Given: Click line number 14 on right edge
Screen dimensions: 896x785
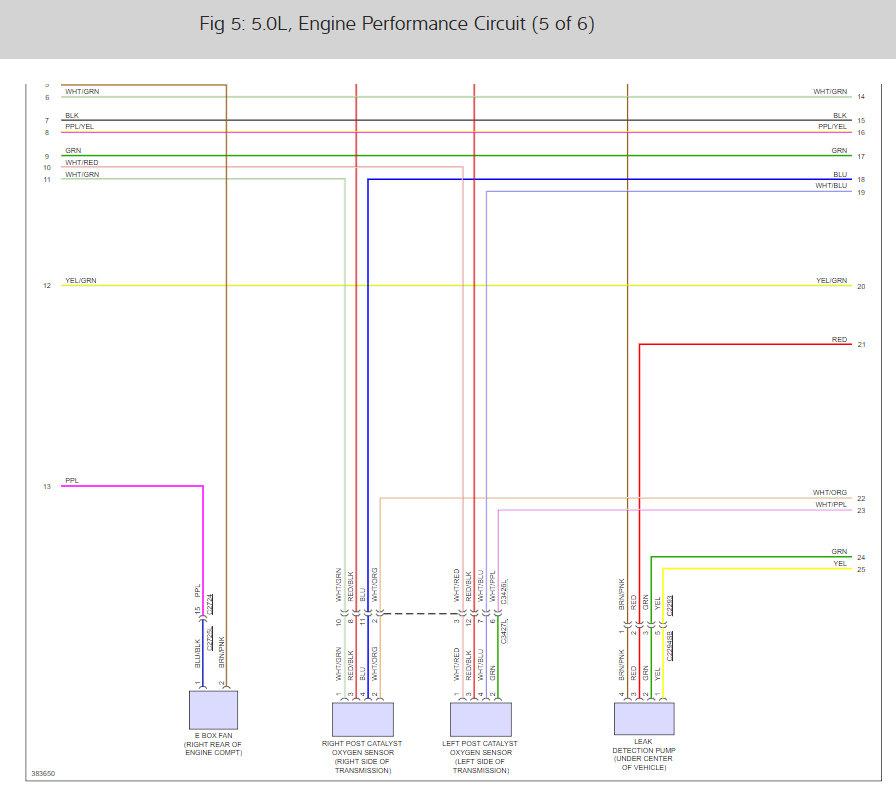Looking at the screenshot, I should click(861, 97).
